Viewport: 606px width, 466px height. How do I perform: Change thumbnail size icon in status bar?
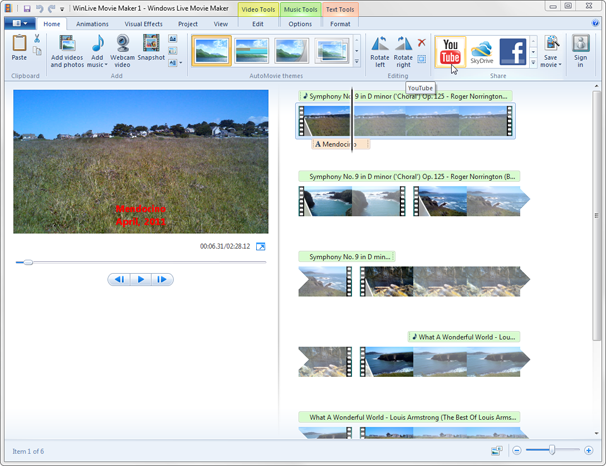click(497, 451)
